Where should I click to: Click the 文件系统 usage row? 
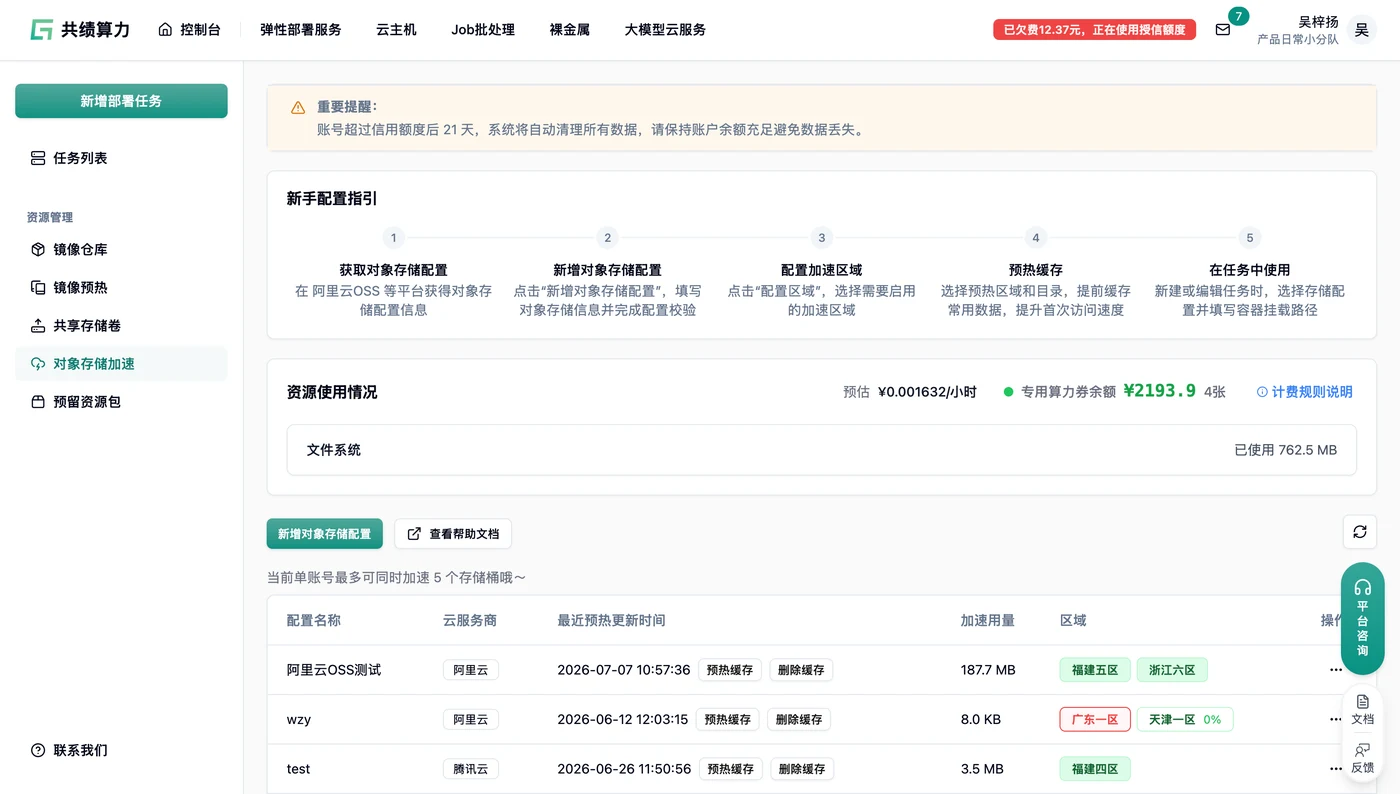pyautogui.click(x=821, y=450)
